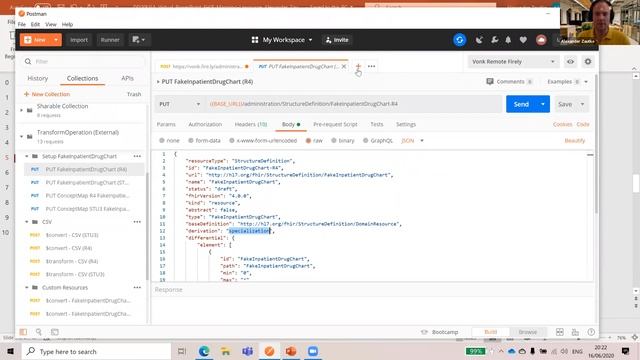Screen dimensions: 640x360
Task: Click the heart icon in header
Action: tap(523, 40)
